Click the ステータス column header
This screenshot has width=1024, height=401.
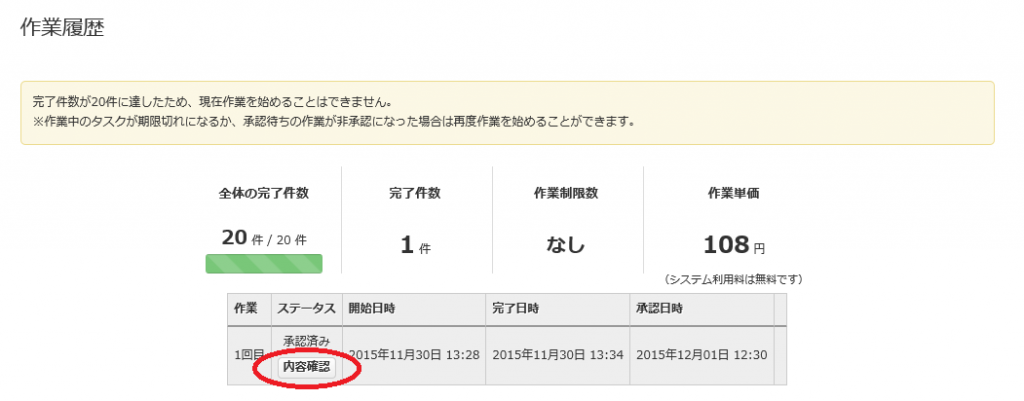point(306,307)
